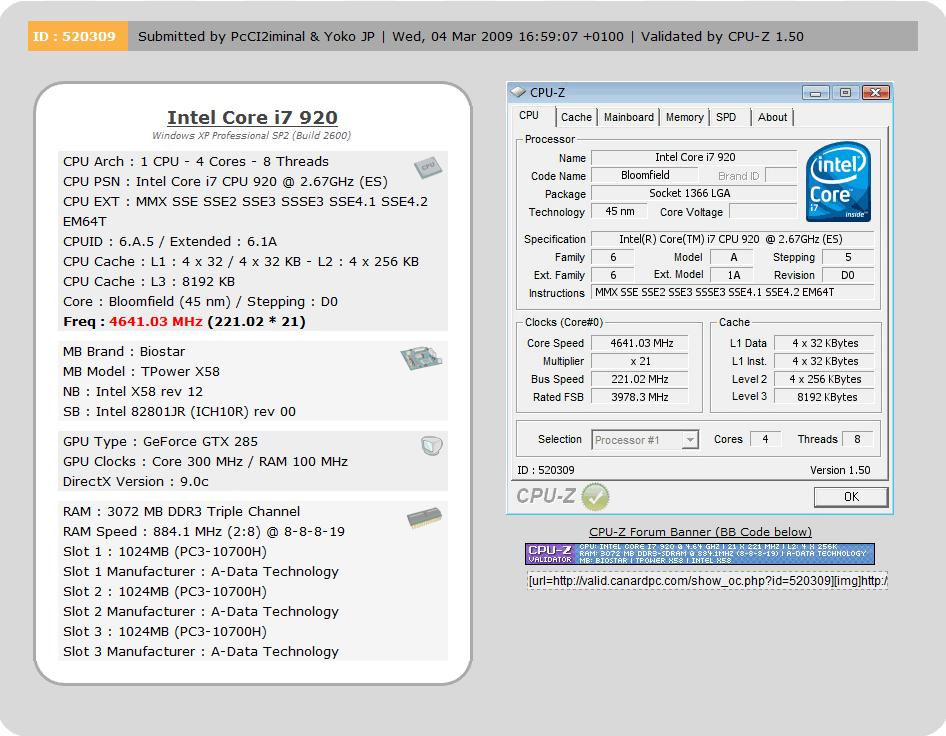Screen dimensions: 946x736
Task: Click the OK button in CPU-Z
Action: click(851, 497)
